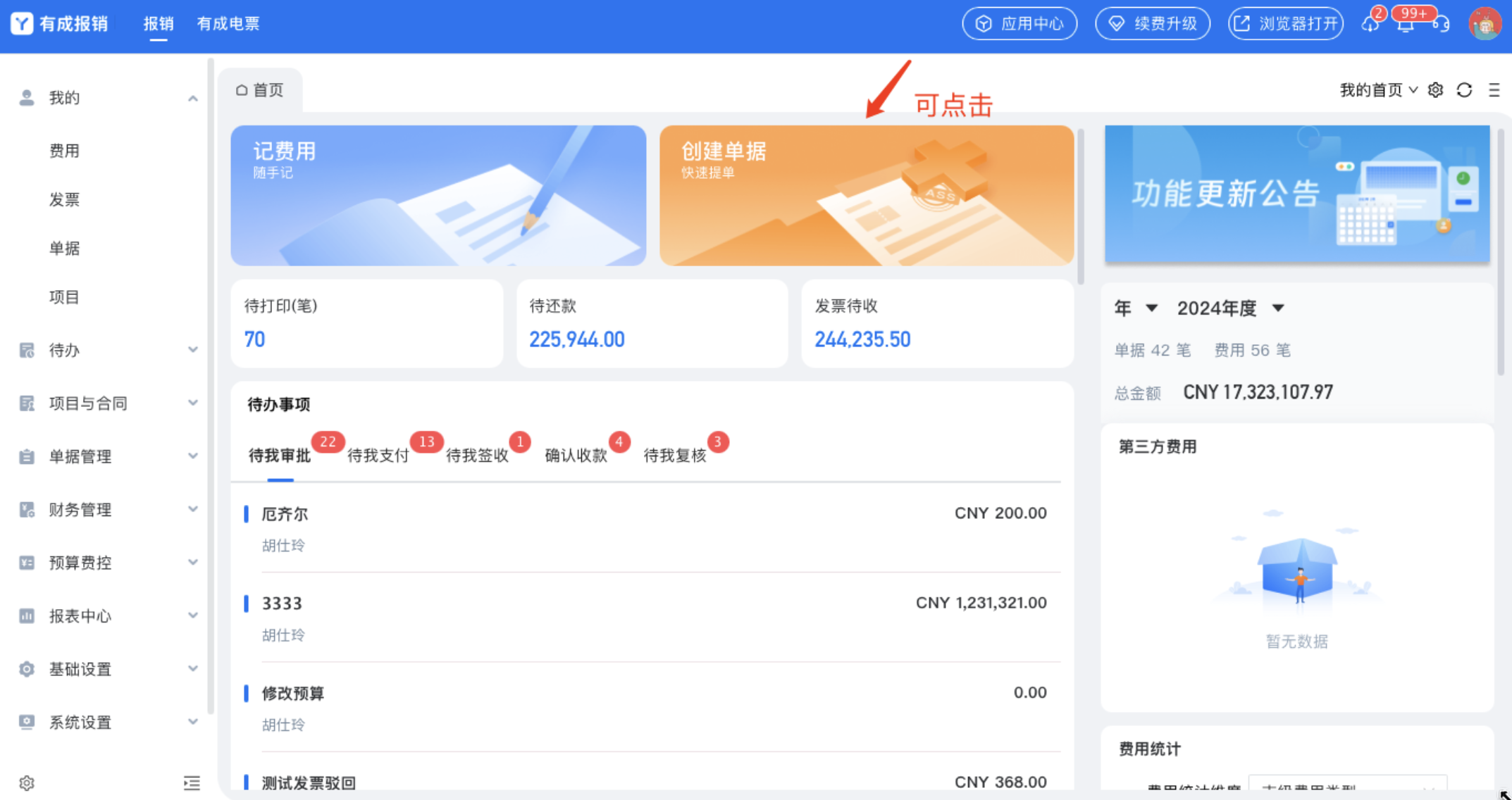The height and width of the screenshot is (800, 1512).
Task: Open notifications bell with 99+ badge
Action: coord(1406,25)
